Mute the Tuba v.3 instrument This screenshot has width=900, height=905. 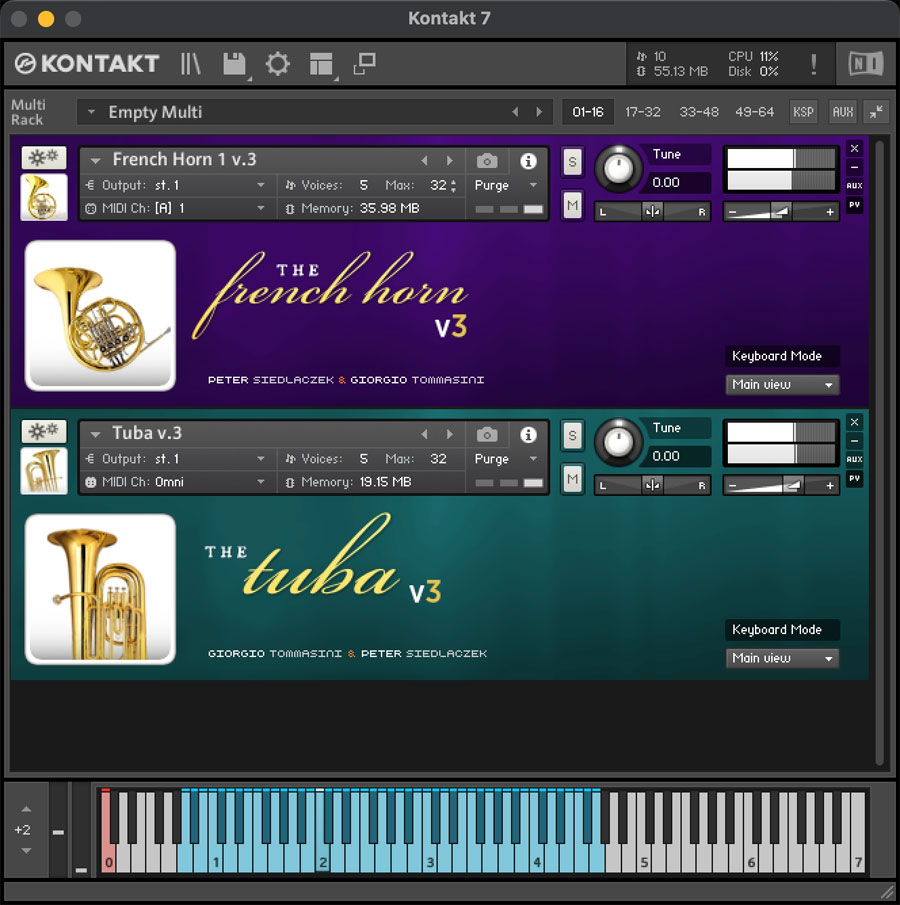click(572, 480)
